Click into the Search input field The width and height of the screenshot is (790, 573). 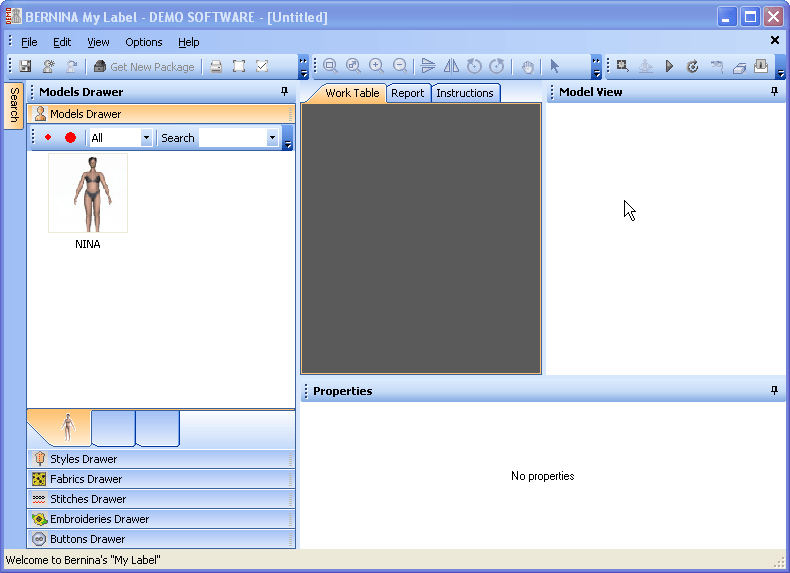coord(233,138)
